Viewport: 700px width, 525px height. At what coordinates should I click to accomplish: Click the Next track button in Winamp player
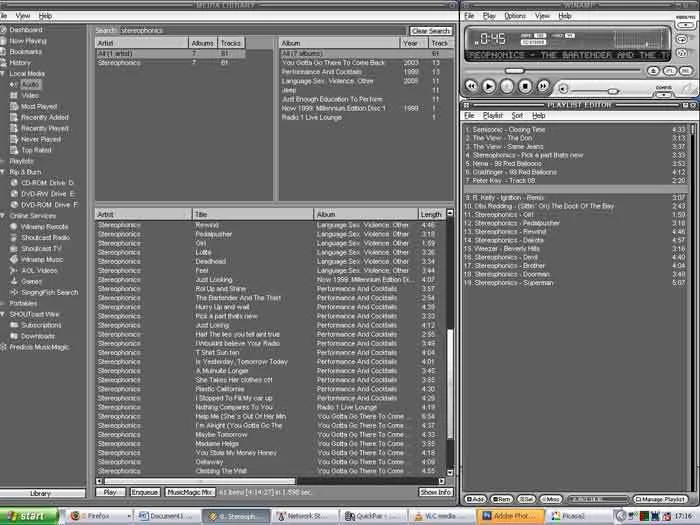(543, 86)
